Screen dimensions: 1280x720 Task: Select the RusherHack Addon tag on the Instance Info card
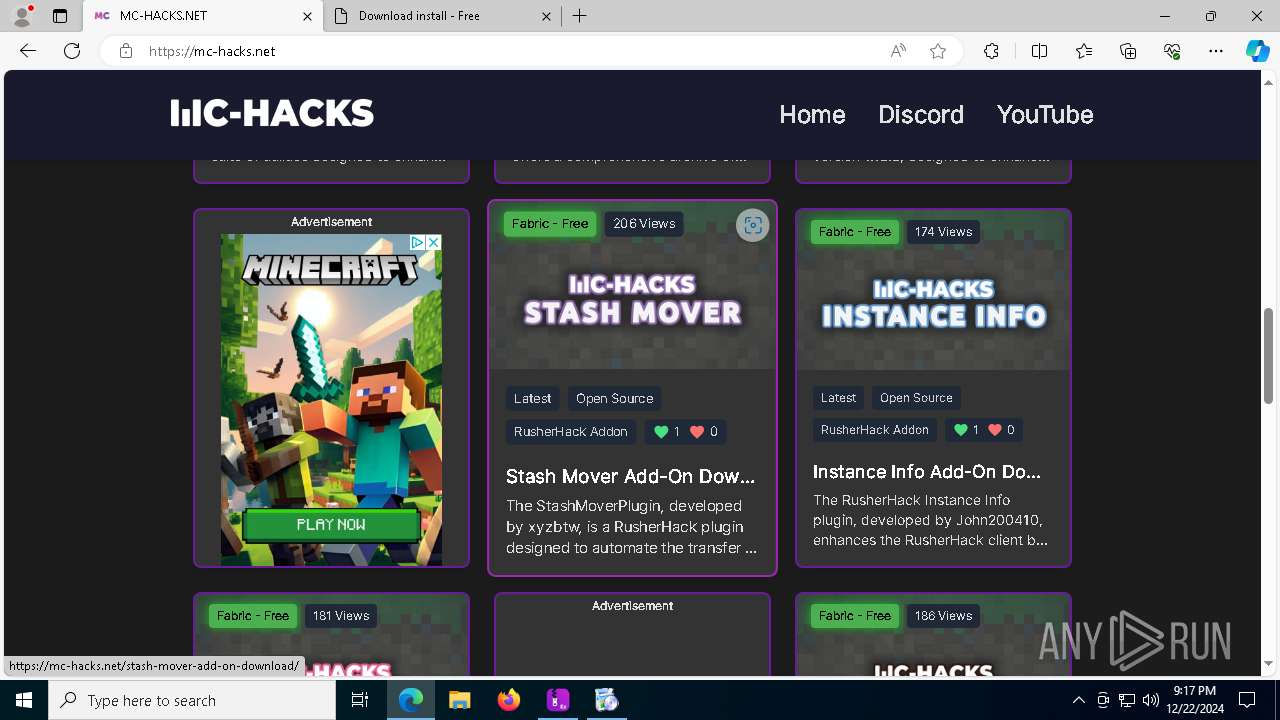(875, 430)
